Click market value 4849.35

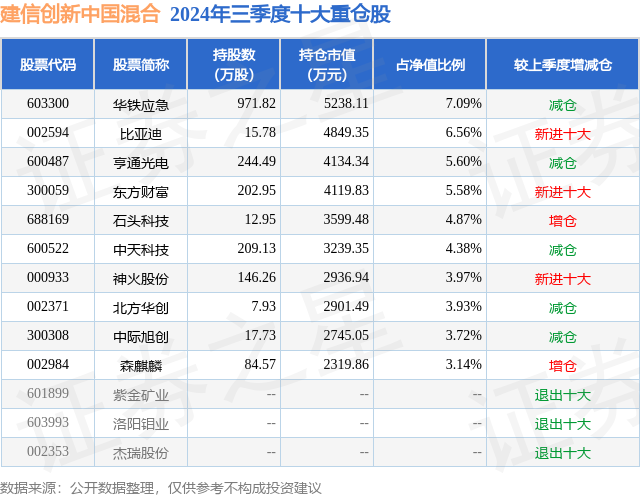pos(346,133)
